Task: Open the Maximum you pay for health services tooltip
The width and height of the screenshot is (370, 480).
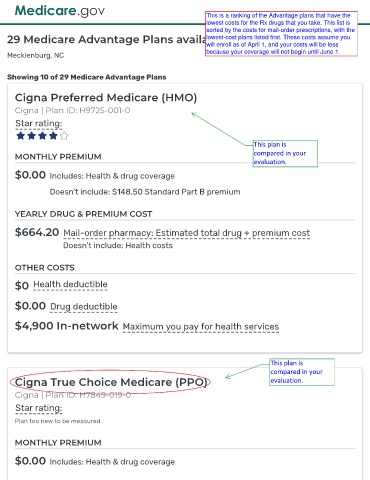Action: click(201, 327)
